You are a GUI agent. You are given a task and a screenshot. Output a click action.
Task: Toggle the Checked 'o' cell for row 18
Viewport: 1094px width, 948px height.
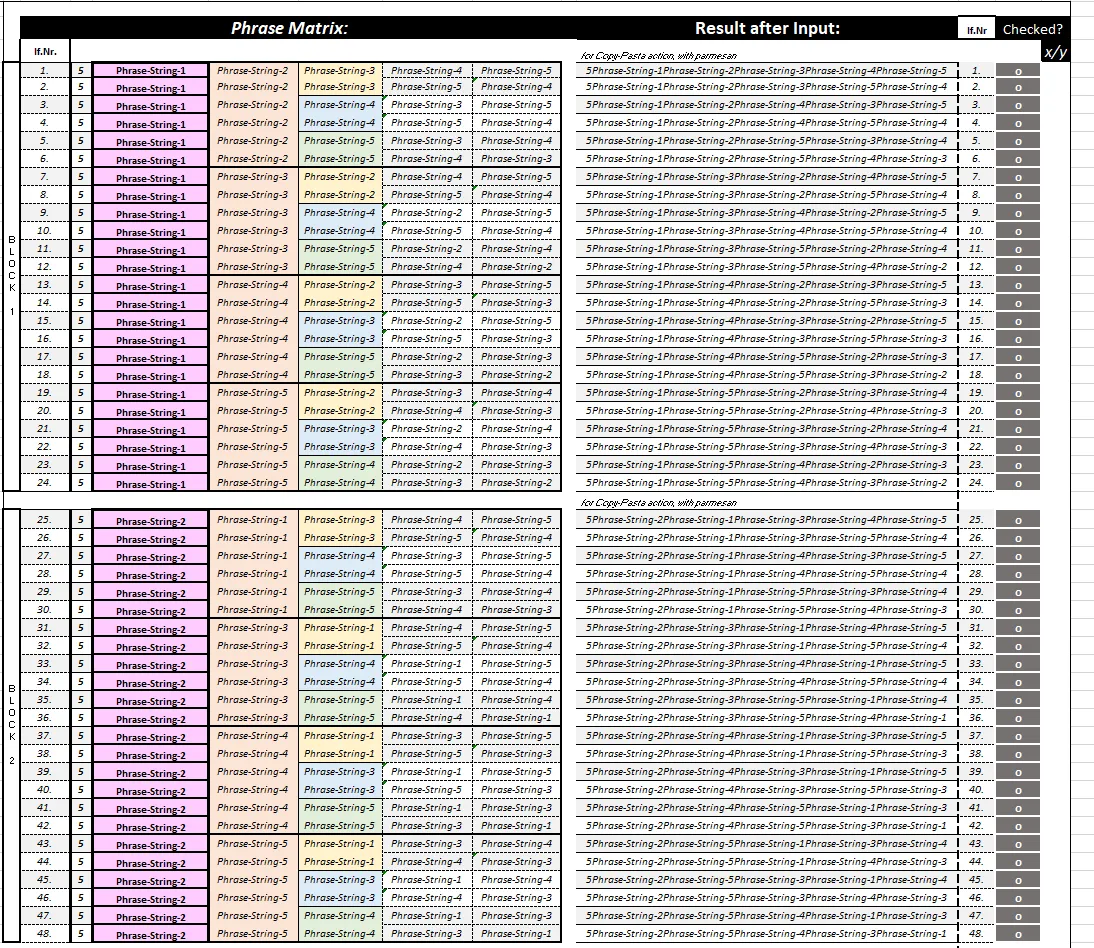click(x=1018, y=375)
